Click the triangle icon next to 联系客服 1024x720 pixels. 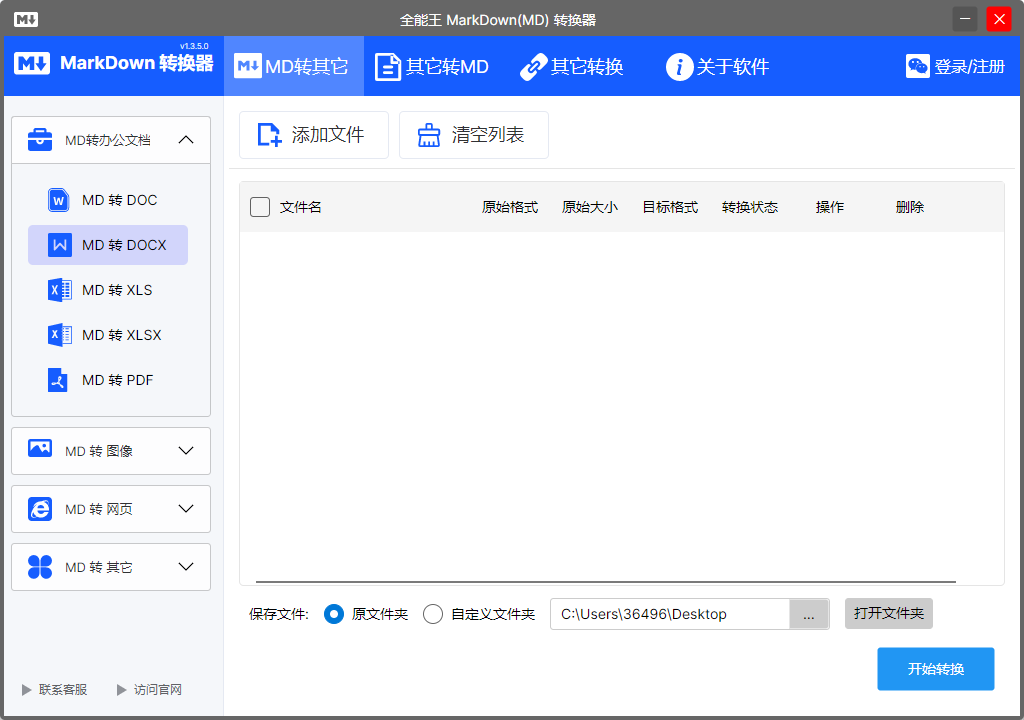pyautogui.click(x=26, y=690)
